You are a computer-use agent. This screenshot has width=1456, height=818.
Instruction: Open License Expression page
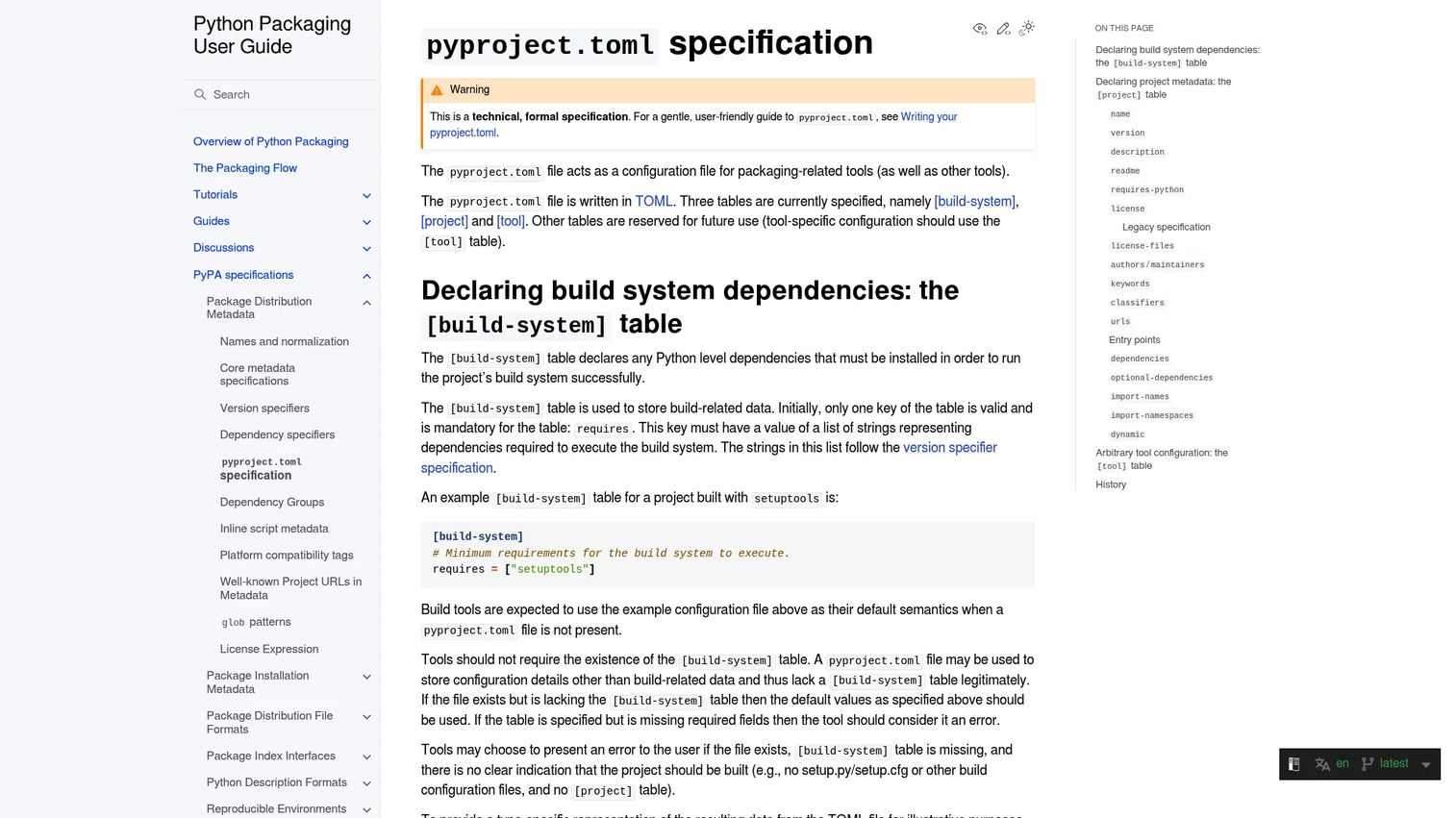[268, 649]
